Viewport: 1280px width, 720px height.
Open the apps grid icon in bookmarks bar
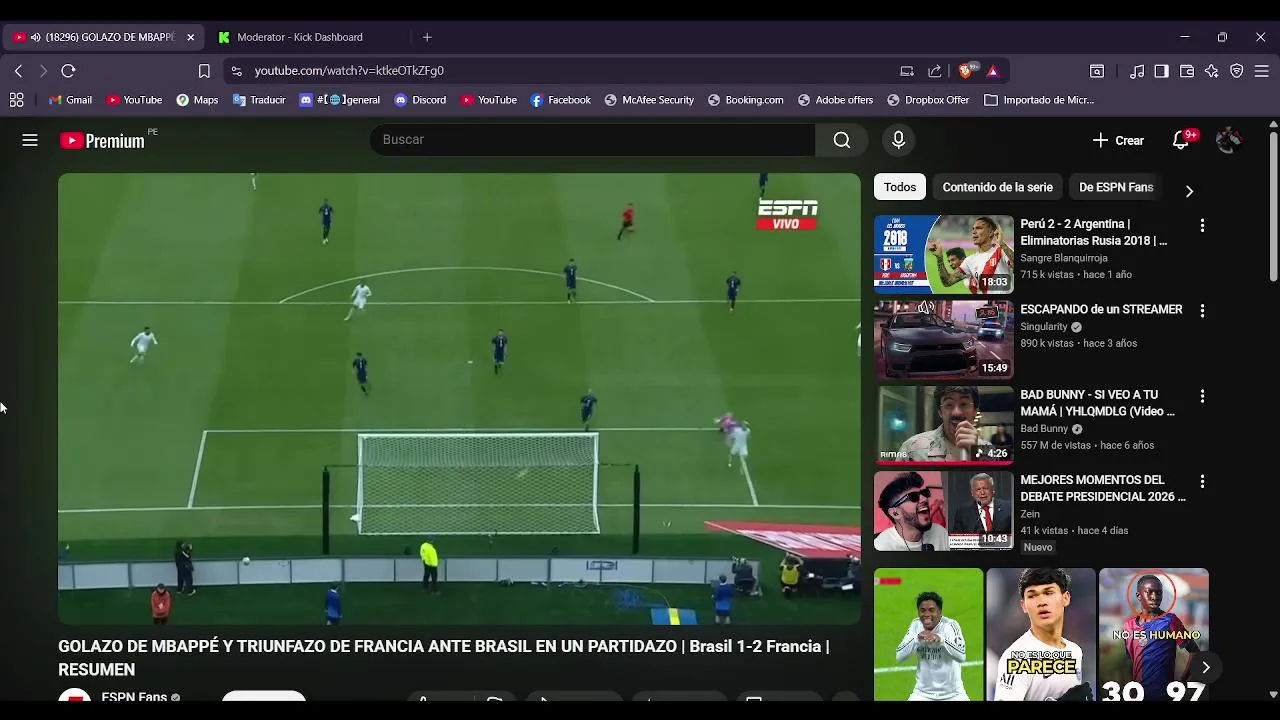(16, 100)
